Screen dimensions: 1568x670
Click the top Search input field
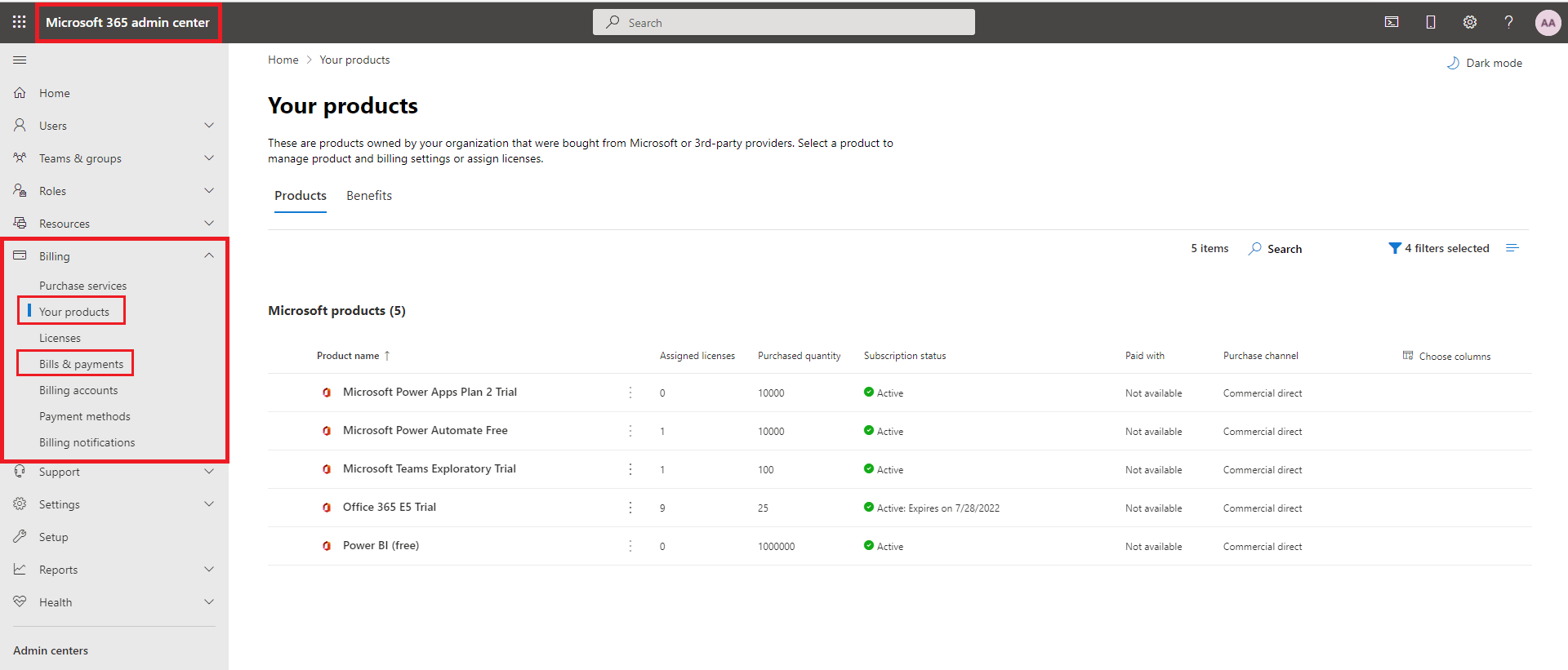pyautogui.click(x=784, y=22)
